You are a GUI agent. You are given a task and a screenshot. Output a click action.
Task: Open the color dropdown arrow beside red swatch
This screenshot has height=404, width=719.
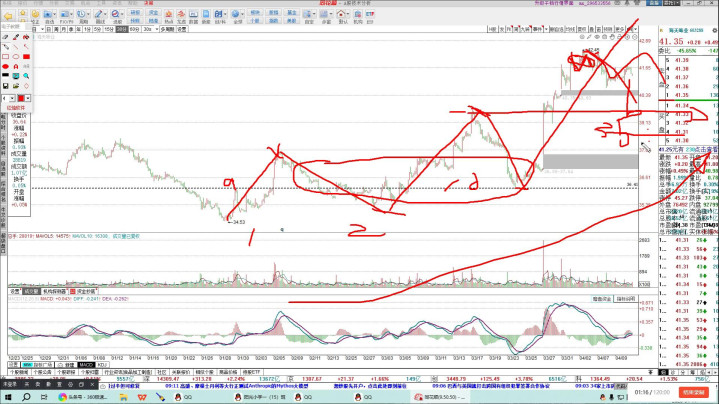28,98
